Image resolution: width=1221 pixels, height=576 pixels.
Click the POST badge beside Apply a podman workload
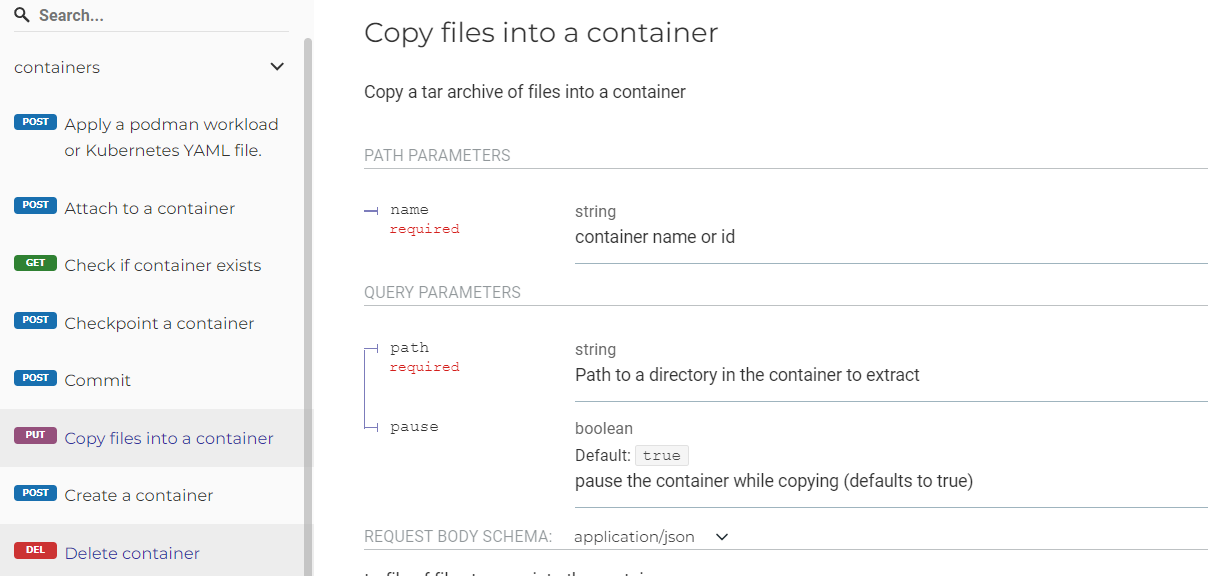click(x=35, y=121)
